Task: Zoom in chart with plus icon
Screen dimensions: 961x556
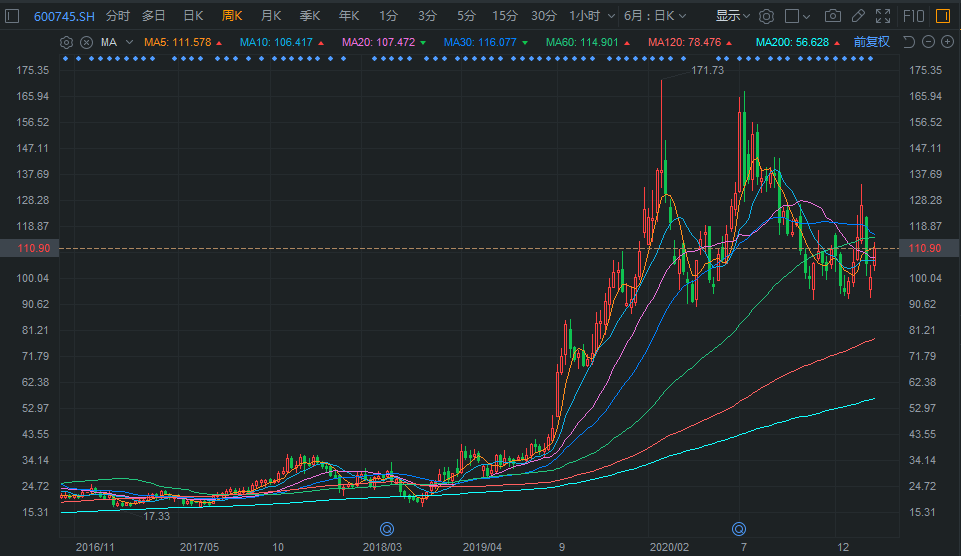Action: tap(948, 42)
